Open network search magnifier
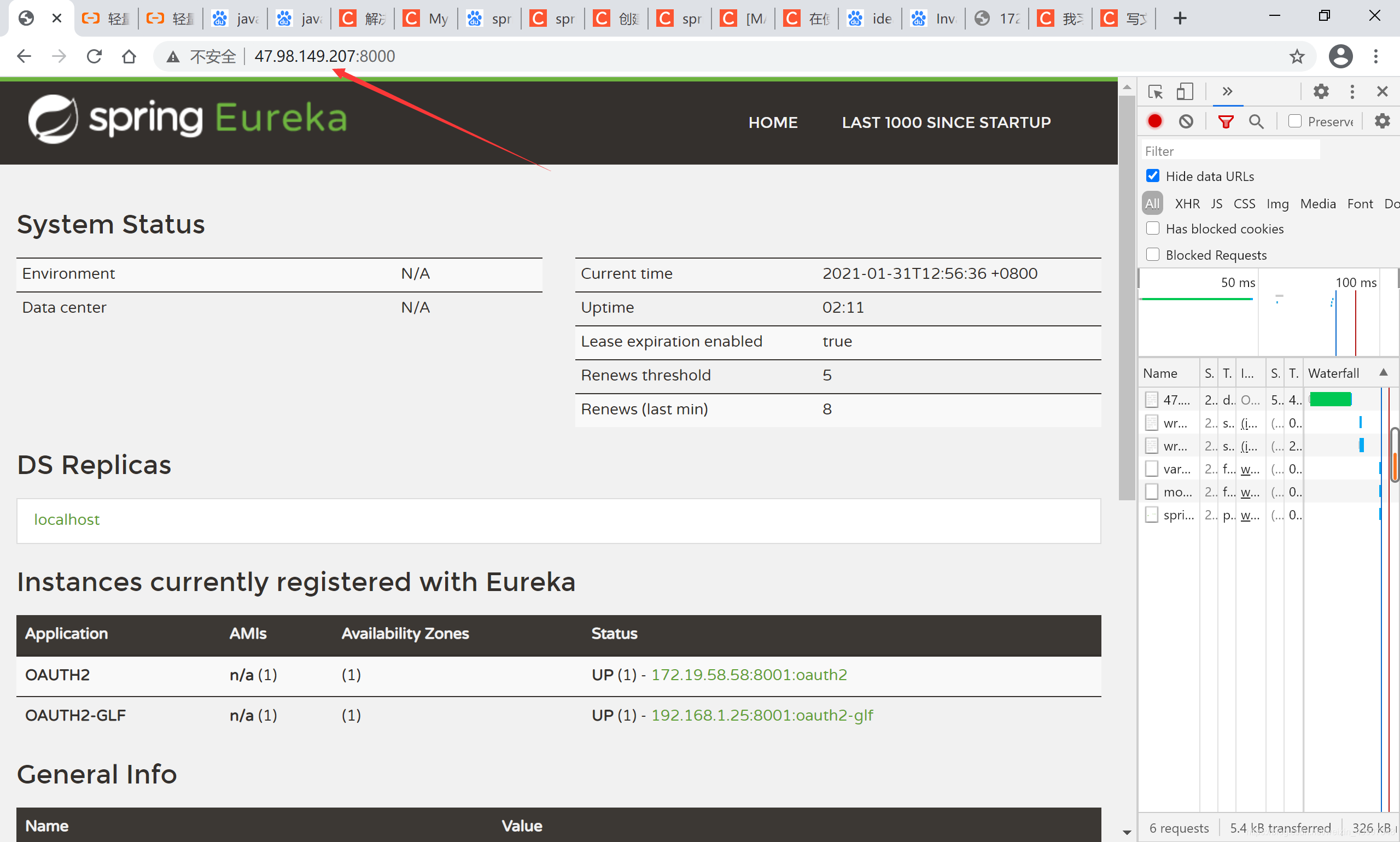Viewport: 1400px width, 842px height. (x=1256, y=121)
